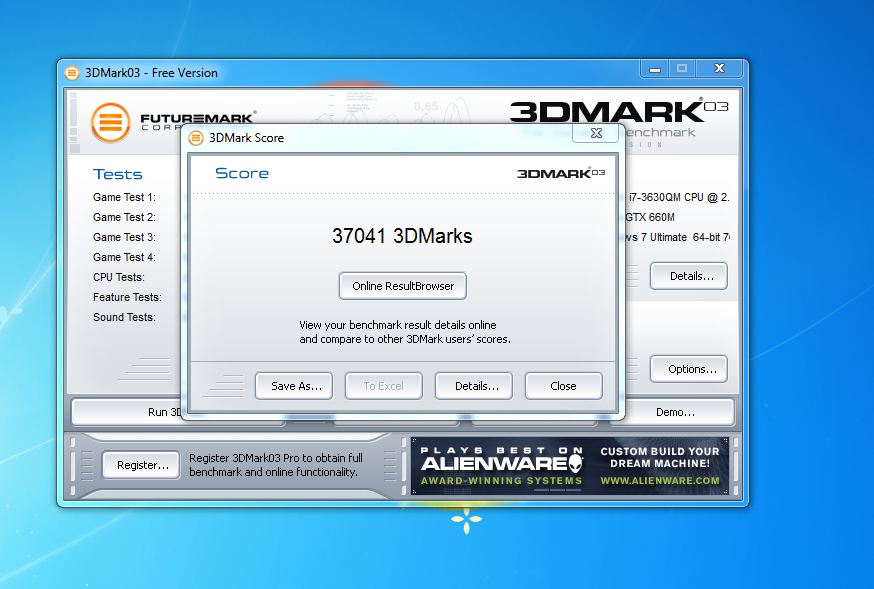This screenshot has height=589, width=874.
Task: Maximize the 3DMark03 window
Action: [x=682, y=69]
